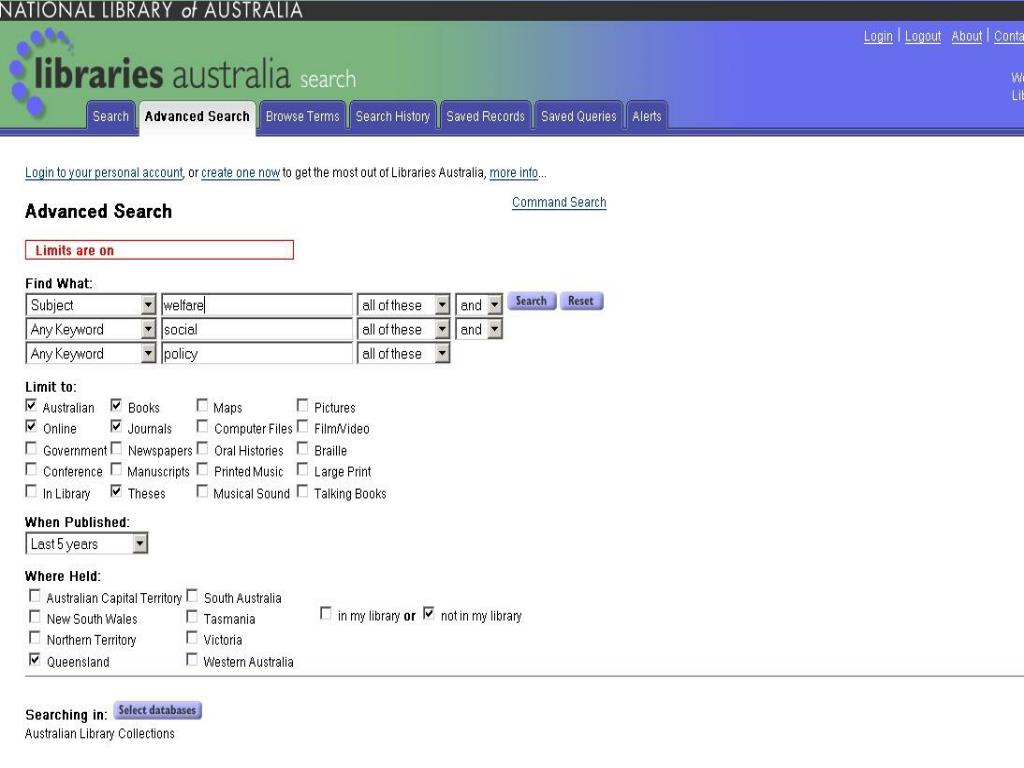Open Command Search link
This screenshot has width=1024, height=768.
(559, 202)
